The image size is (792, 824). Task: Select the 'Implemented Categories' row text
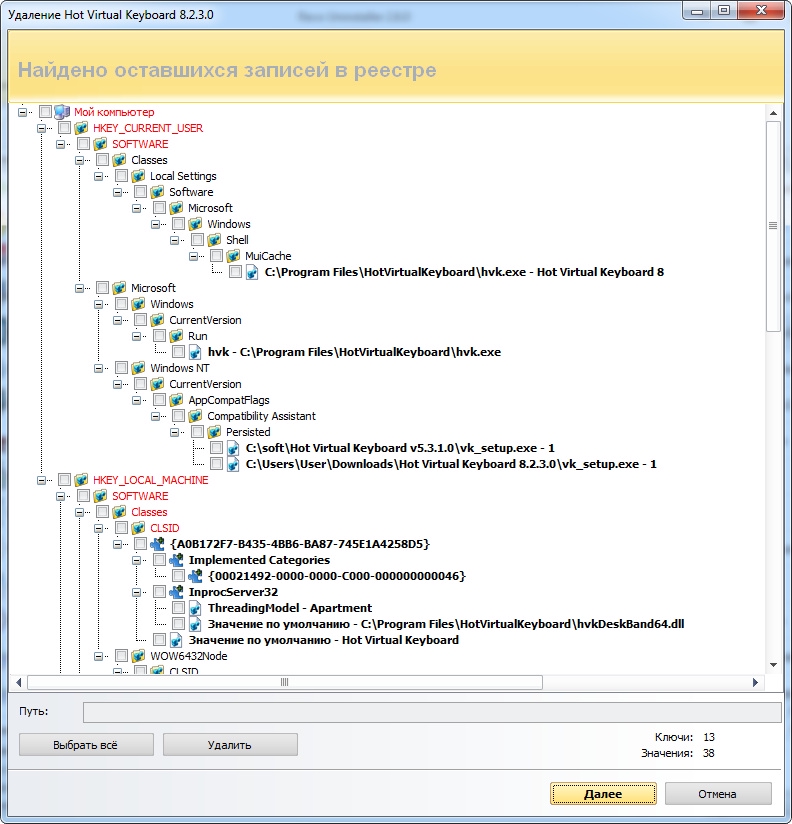(x=259, y=560)
